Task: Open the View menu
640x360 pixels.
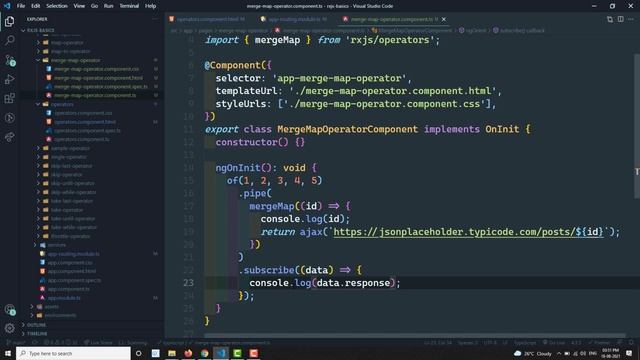Action: [x=79, y=6]
